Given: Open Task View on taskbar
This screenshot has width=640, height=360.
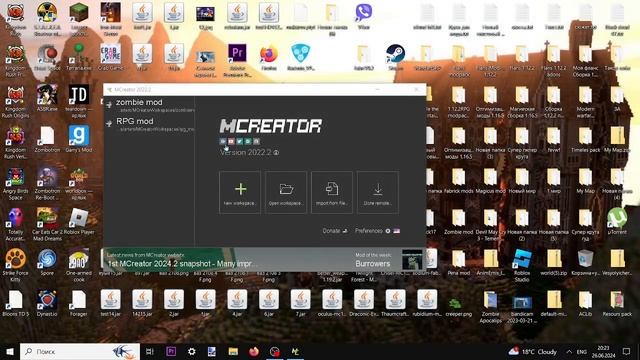Looking at the screenshot, I should (150, 351).
